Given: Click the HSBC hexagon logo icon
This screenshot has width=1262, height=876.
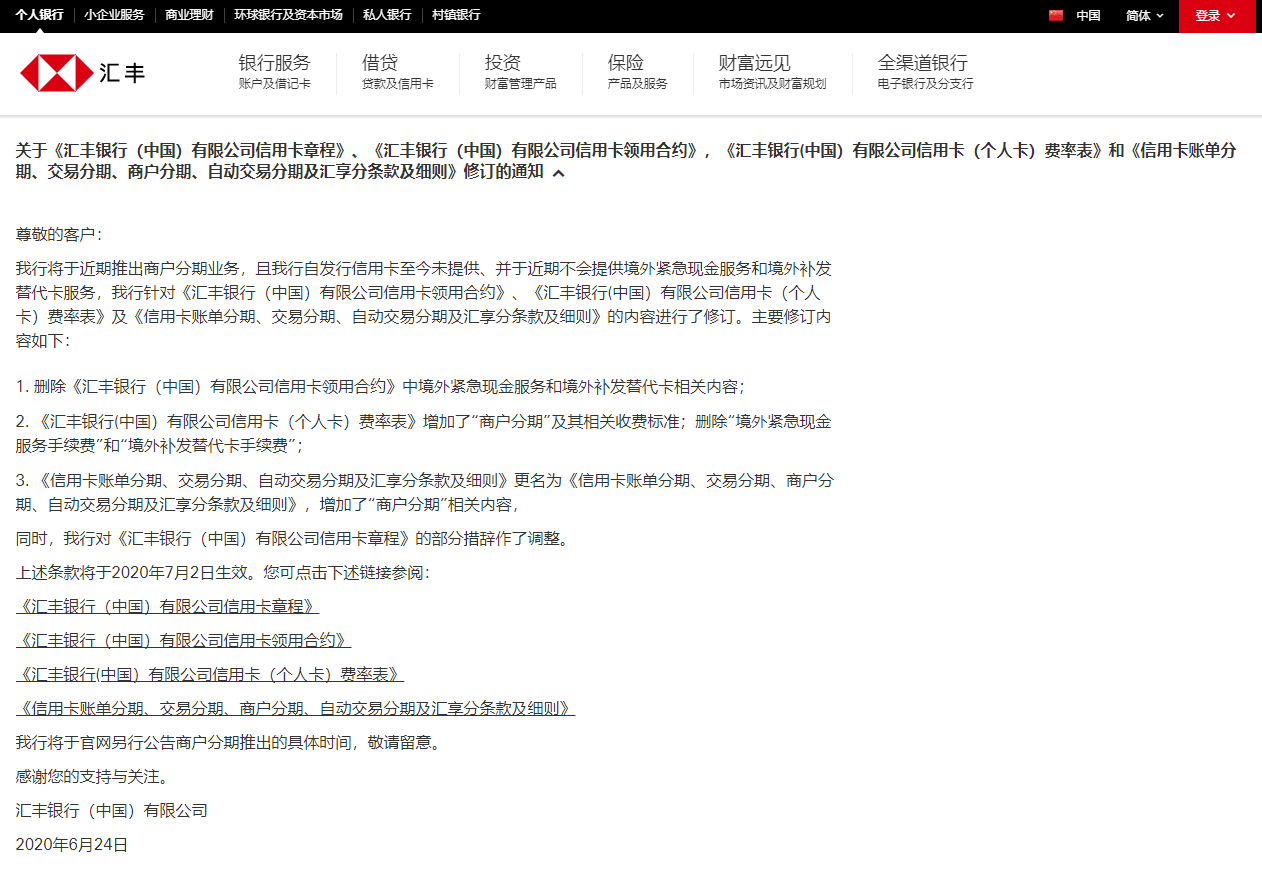Looking at the screenshot, I should 55,74.
